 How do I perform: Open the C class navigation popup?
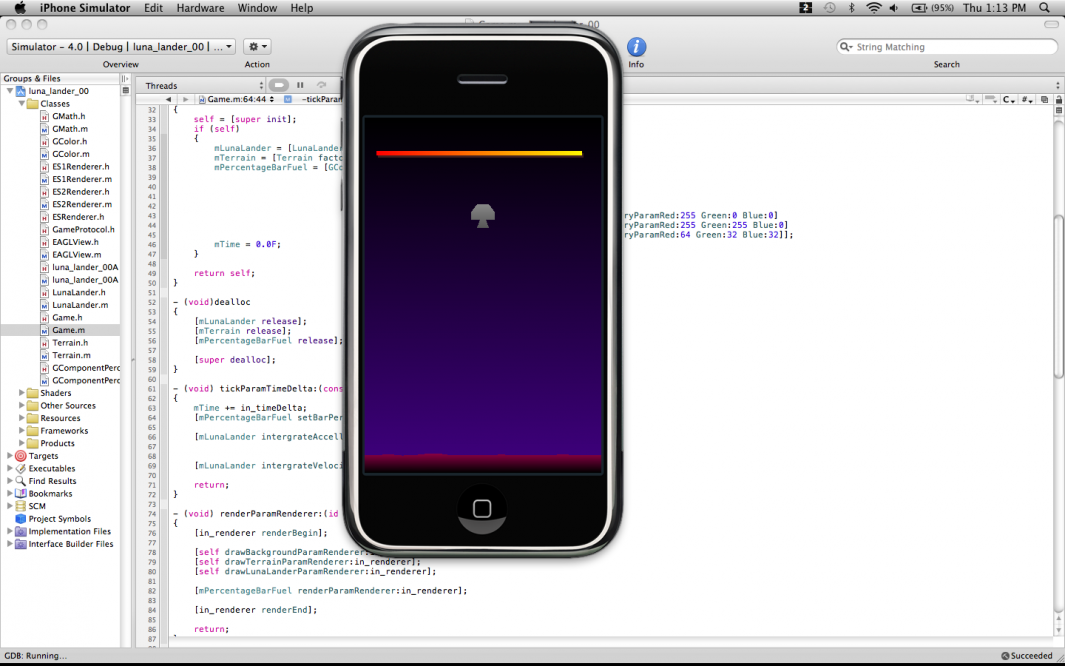(x=1009, y=100)
